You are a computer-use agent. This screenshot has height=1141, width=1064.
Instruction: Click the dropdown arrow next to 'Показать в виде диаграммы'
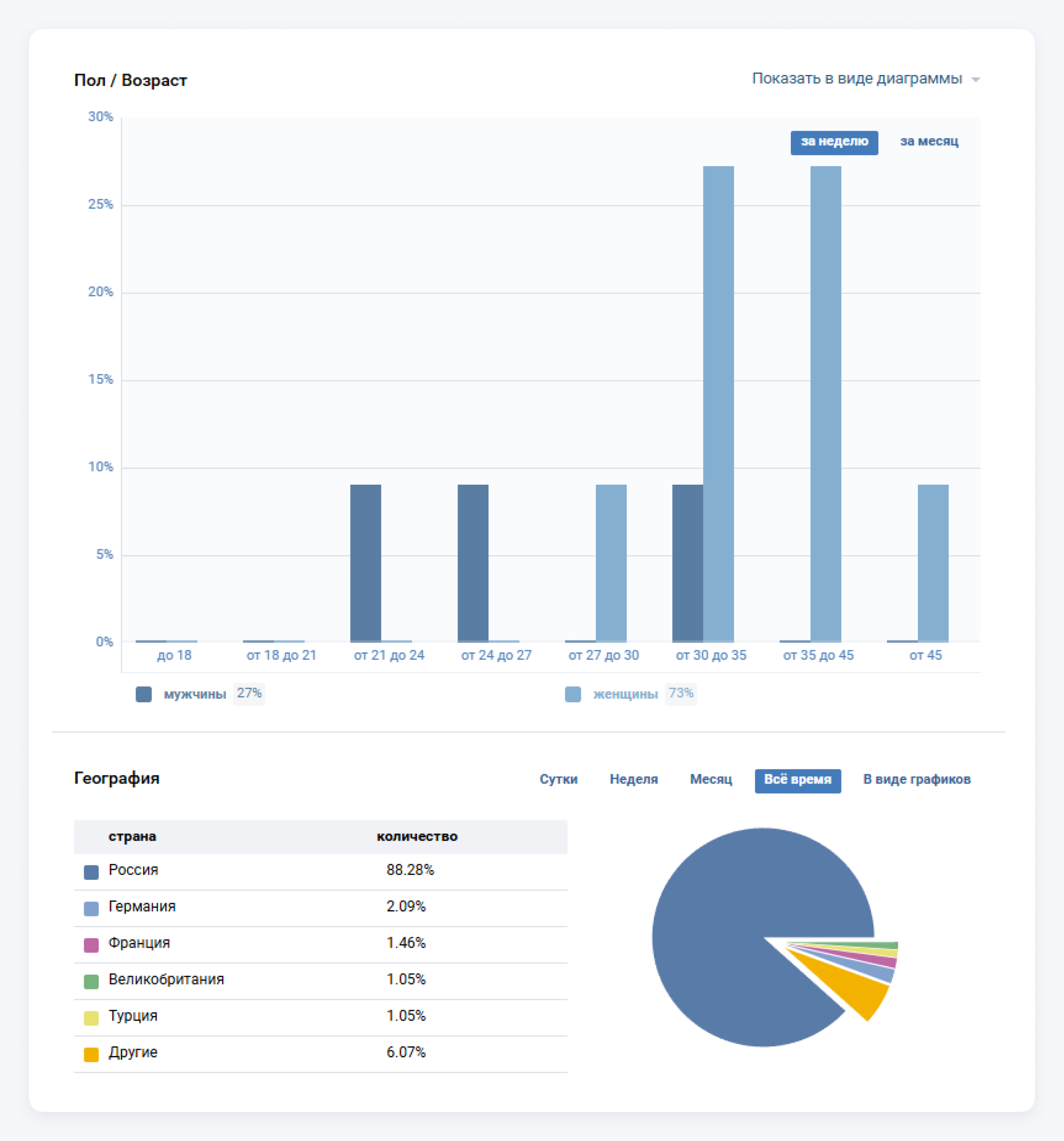coord(975,80)
